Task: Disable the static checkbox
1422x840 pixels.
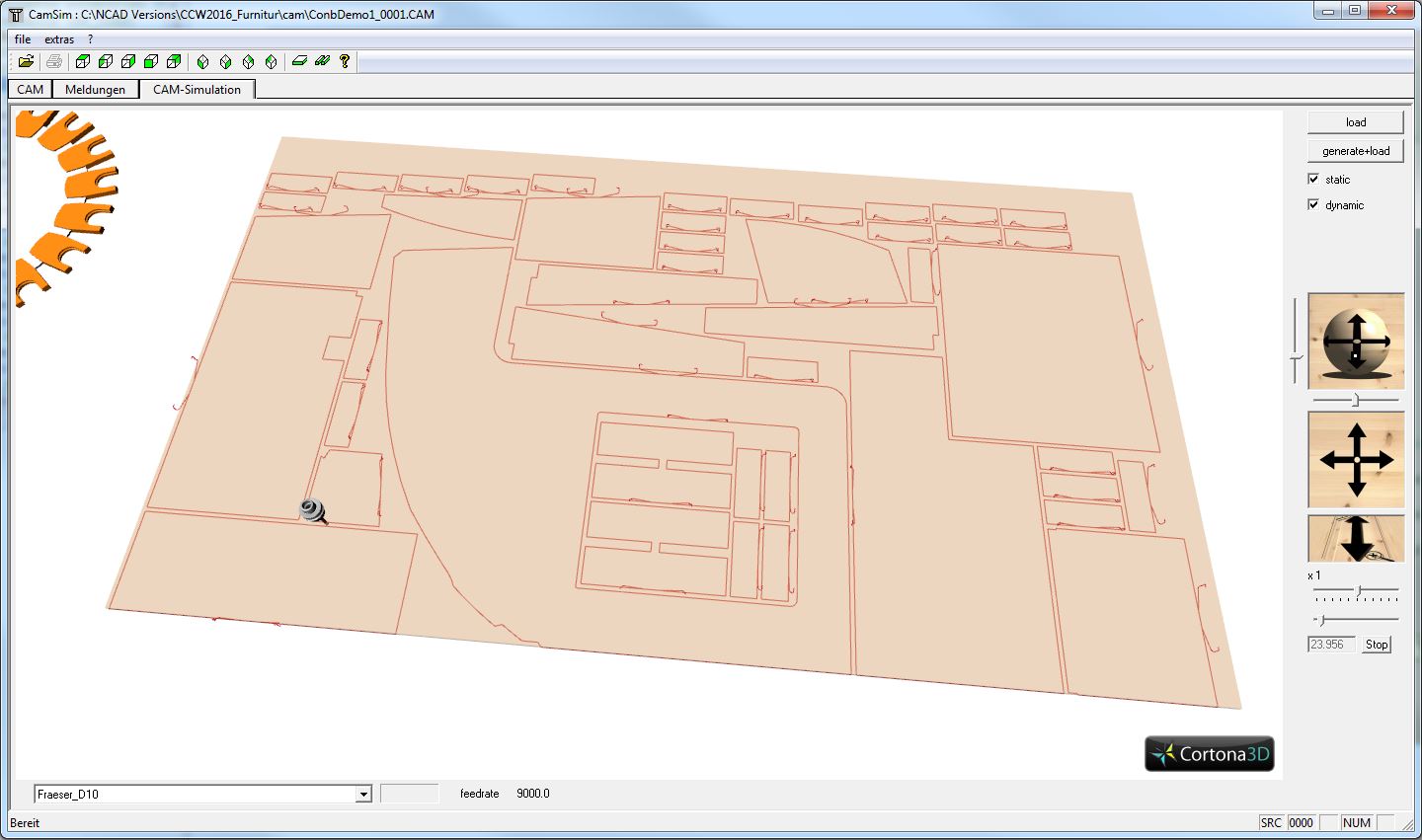Action: pos(1314,179)
